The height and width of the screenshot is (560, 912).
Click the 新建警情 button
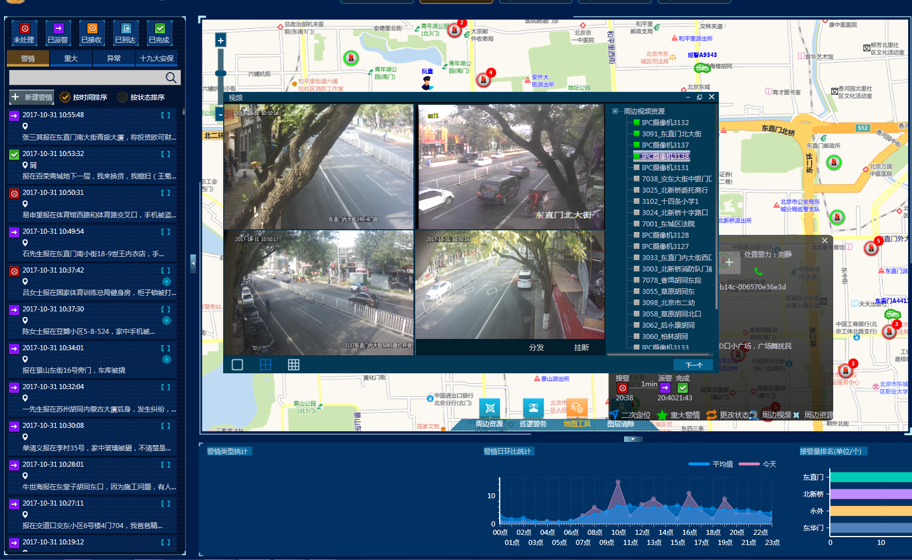tap(31, 98)
